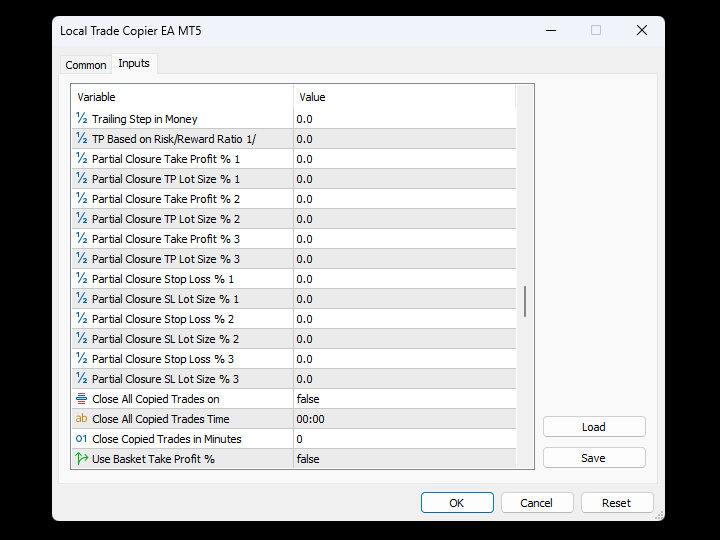This screenshot has width=720, height=540.
Task: Click the icon beside Partial Closure Take Profit % 2
Action: tap(82, 198)
